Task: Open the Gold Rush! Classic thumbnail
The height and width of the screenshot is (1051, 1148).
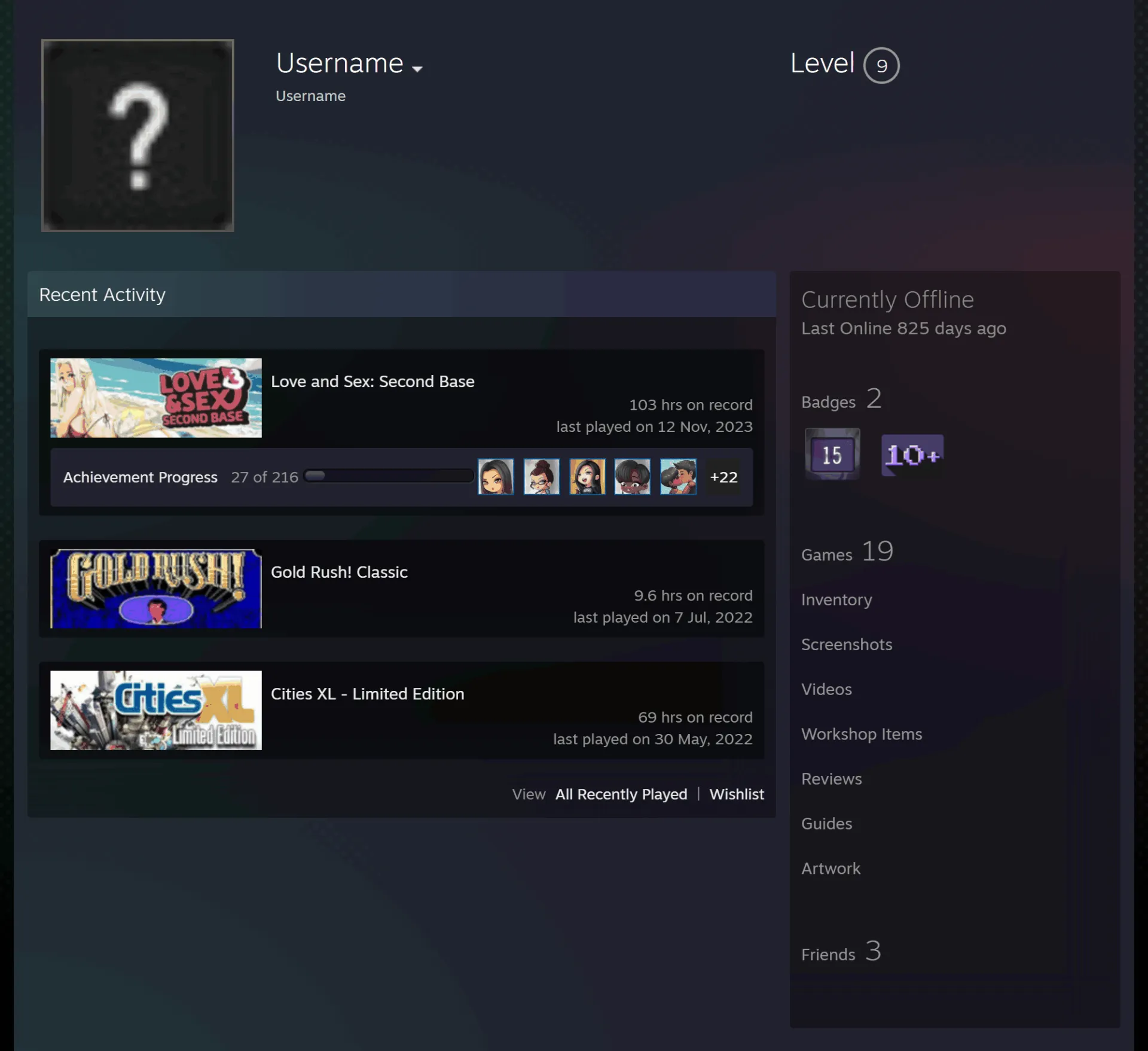Action: tap(156, 589)
